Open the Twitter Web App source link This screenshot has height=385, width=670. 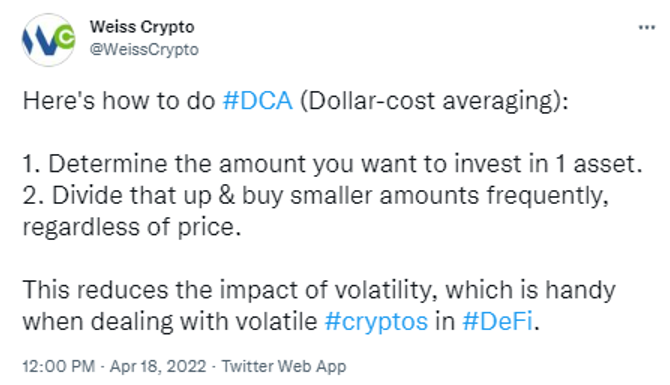284,366
